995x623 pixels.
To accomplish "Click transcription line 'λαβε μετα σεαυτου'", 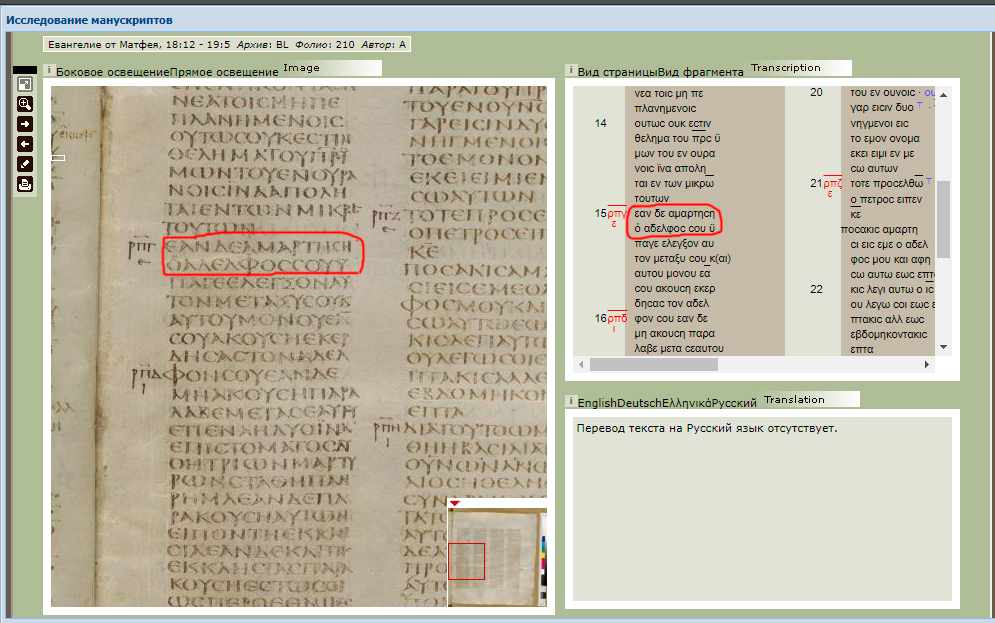I will [x=679, y=348].
